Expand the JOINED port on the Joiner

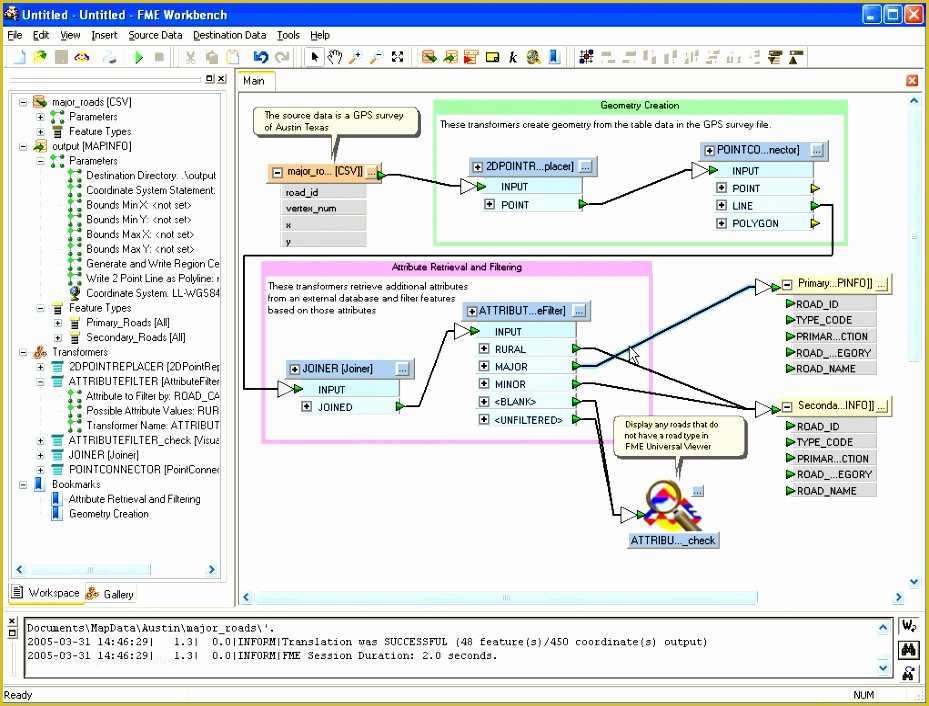306,406
